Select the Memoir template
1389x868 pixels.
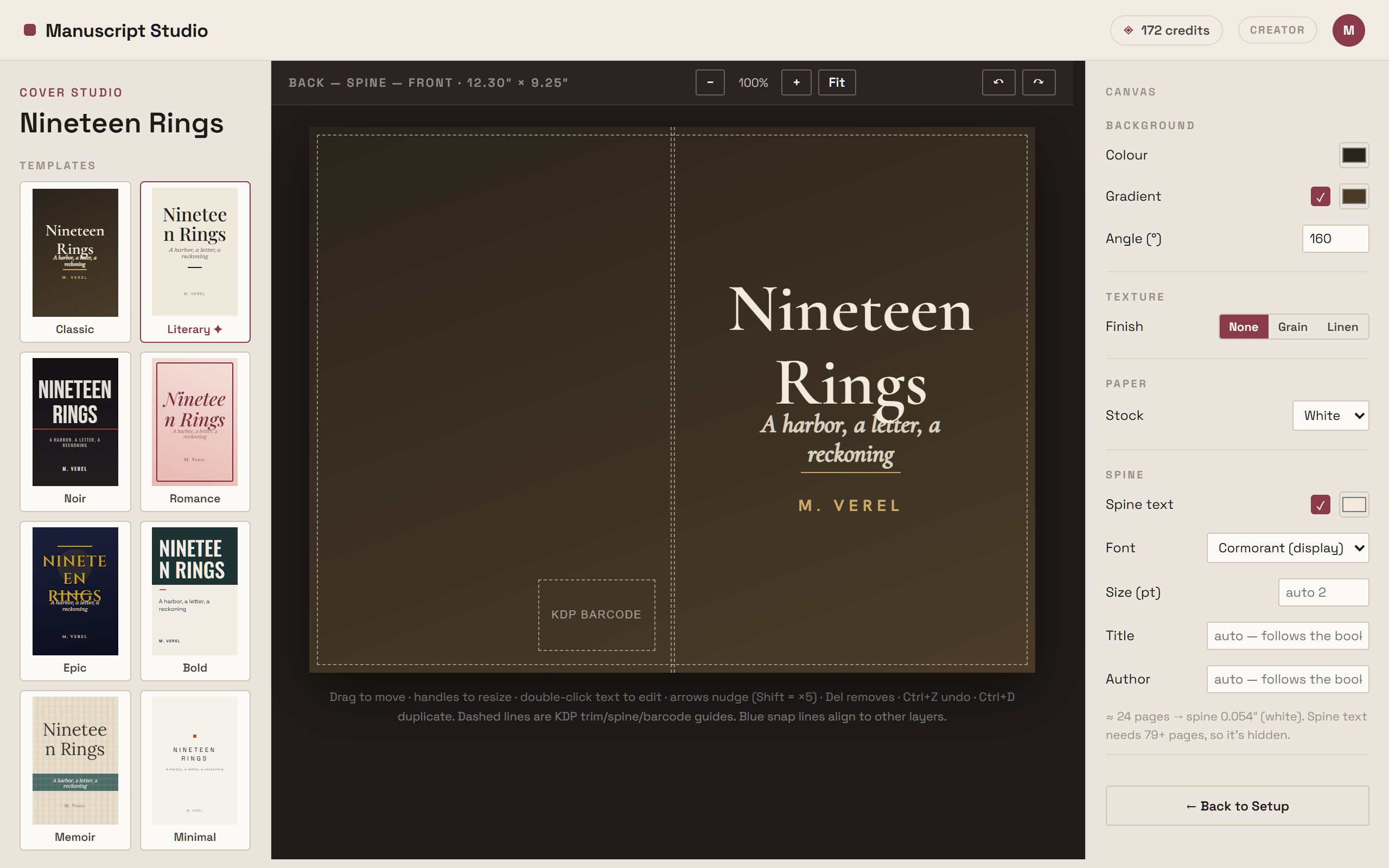[x=75, y=770]
